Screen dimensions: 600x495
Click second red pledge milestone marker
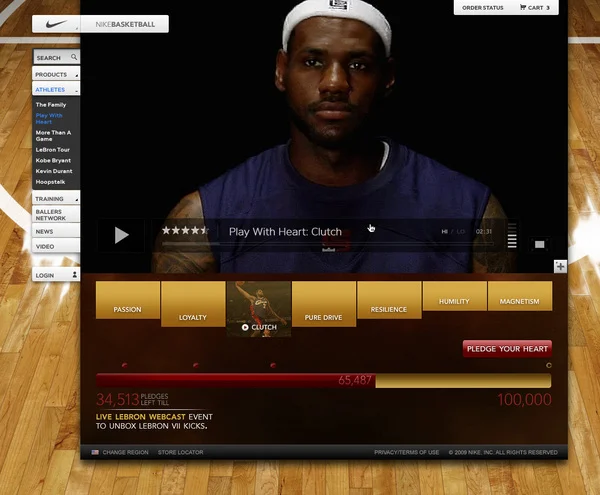pyautogui.click(x=196, y=365)
